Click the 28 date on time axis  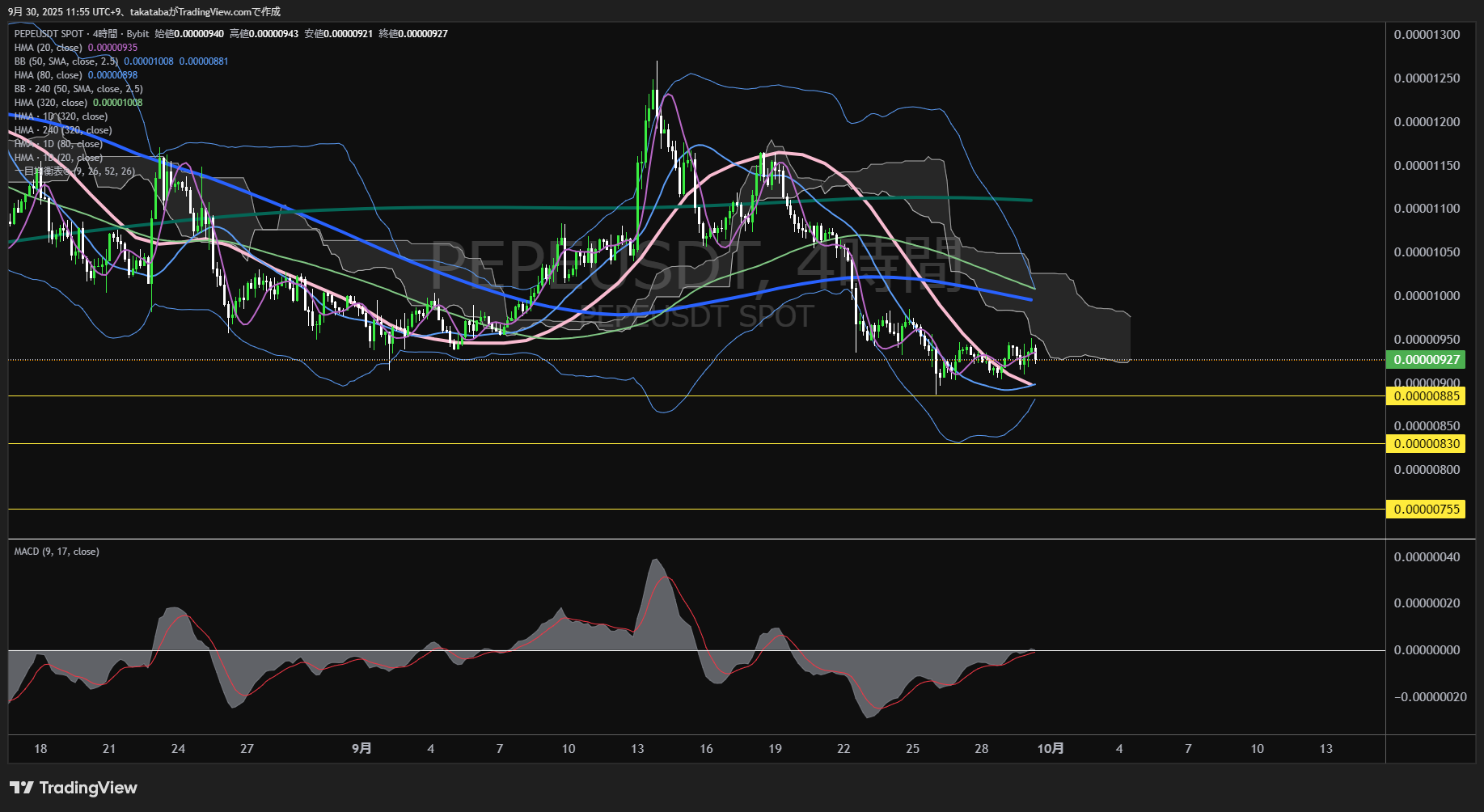coord(981,749)
